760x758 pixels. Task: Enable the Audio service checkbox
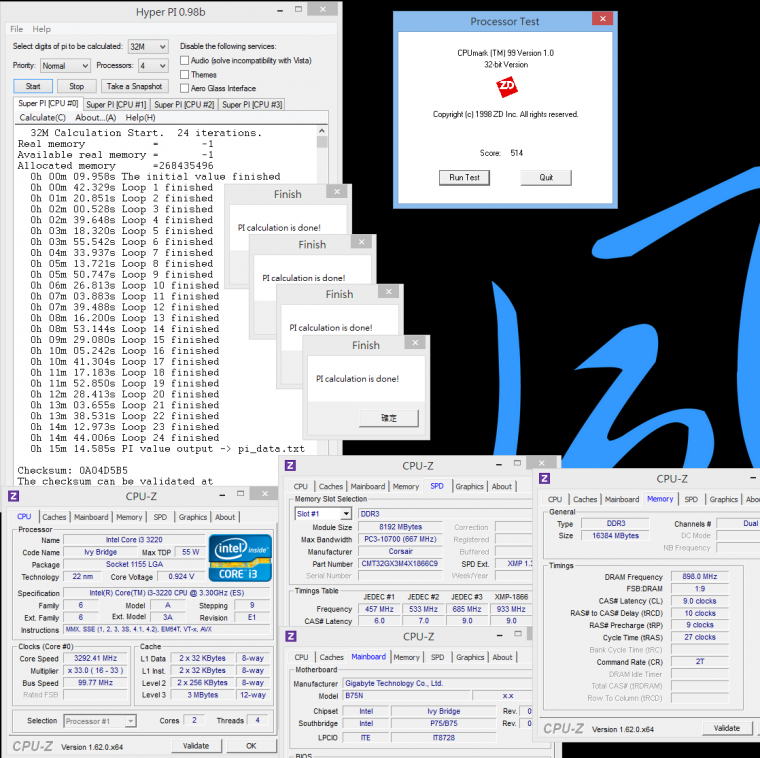point(184,60)
